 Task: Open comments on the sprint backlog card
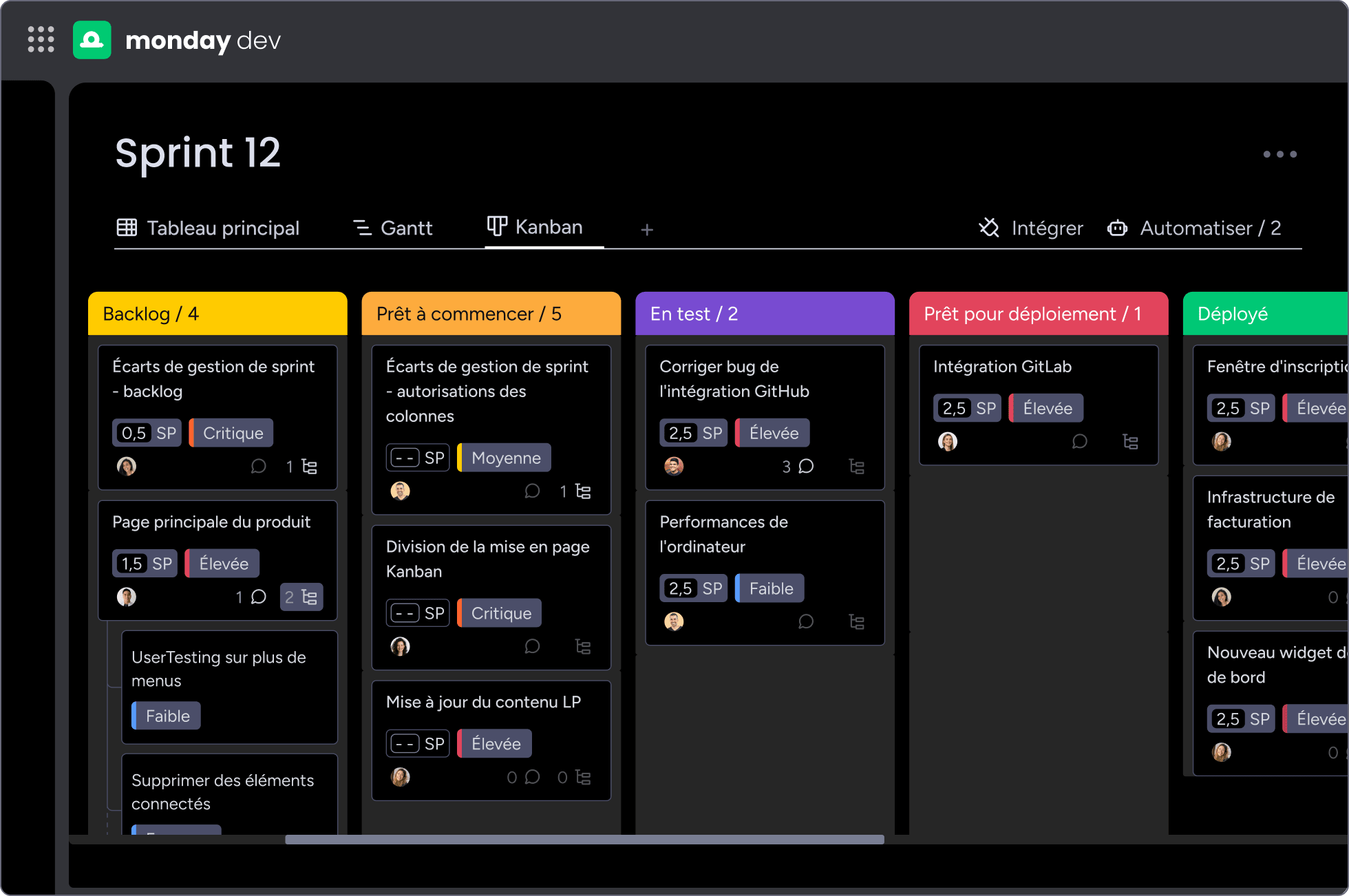pos(259,467)
